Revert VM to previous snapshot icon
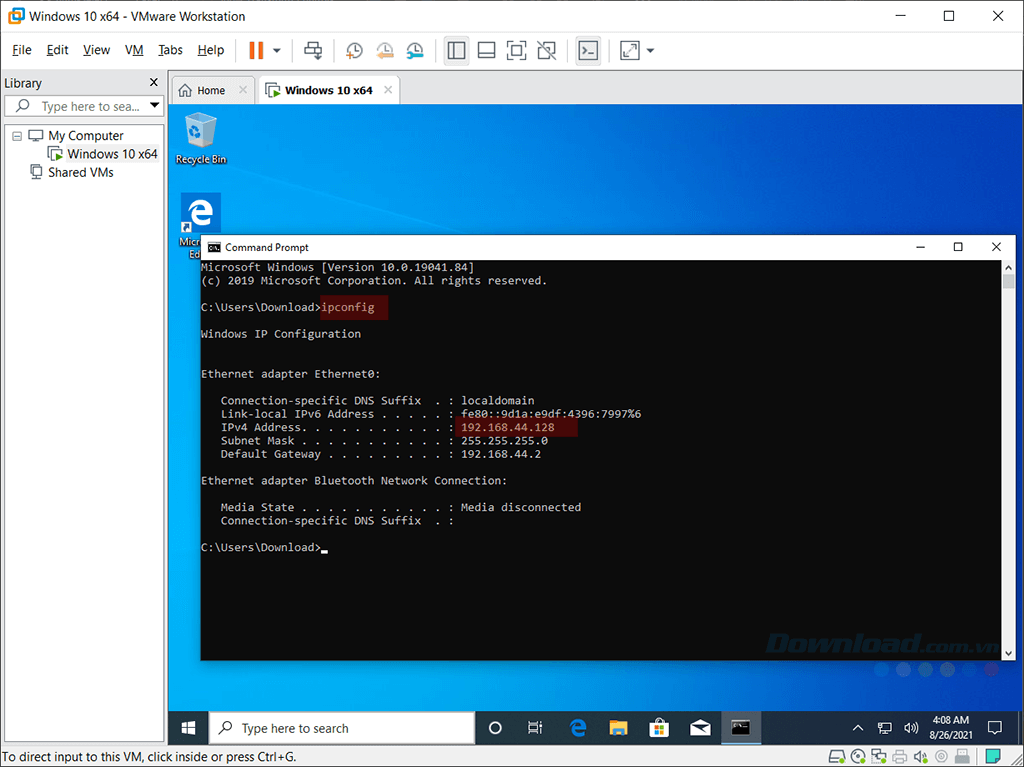 click(x=384, y=50)
